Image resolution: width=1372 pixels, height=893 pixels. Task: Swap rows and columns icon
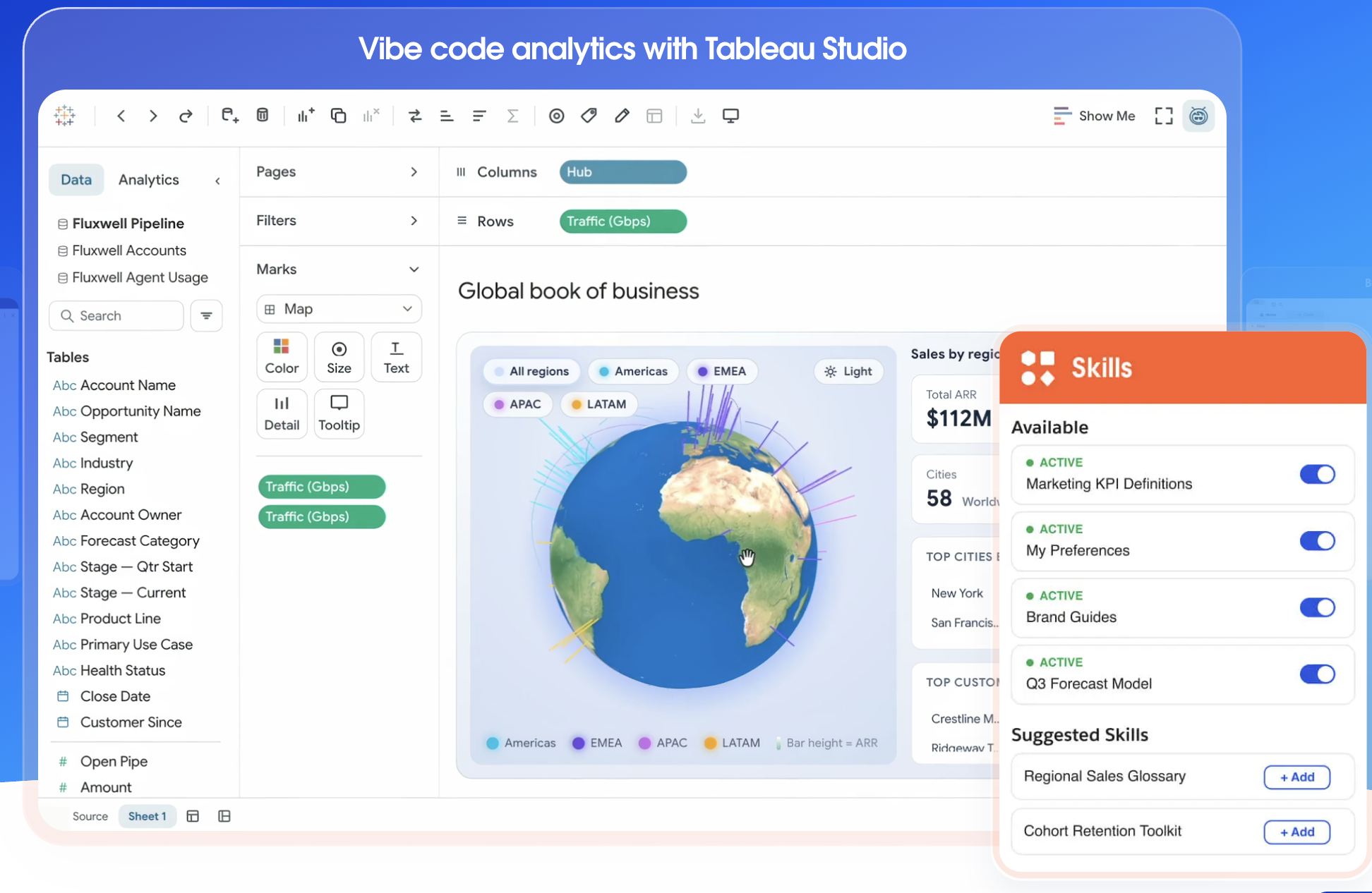pyautogui.click(x=415, y=116)
